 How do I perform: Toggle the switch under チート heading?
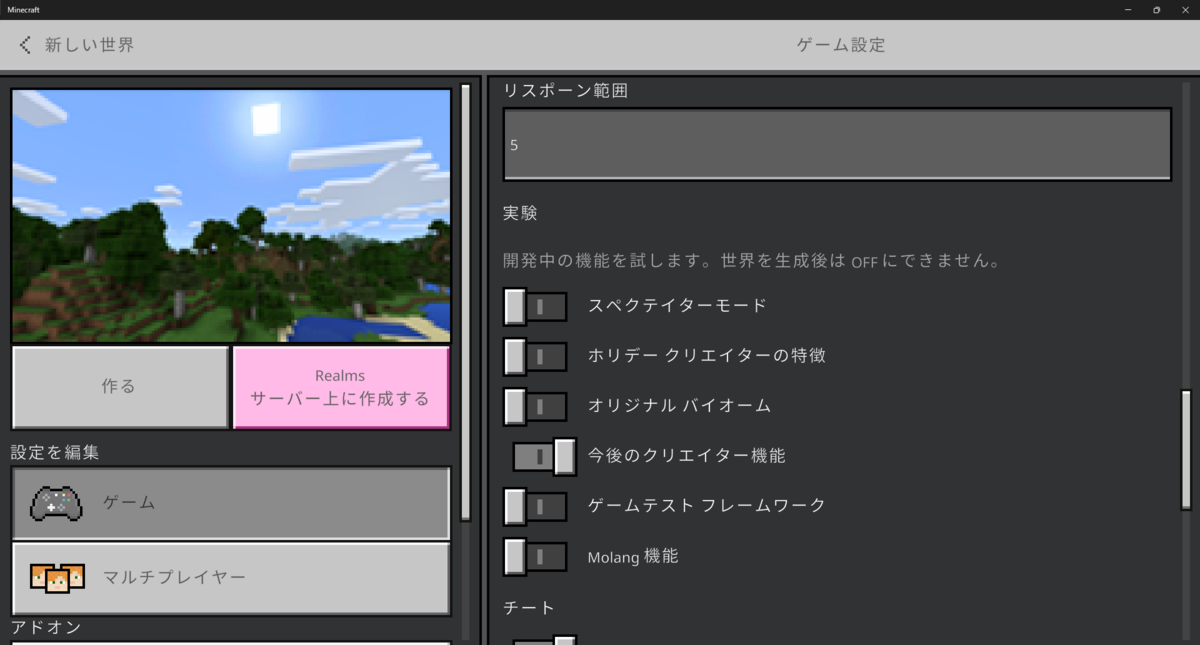point(545,640)
